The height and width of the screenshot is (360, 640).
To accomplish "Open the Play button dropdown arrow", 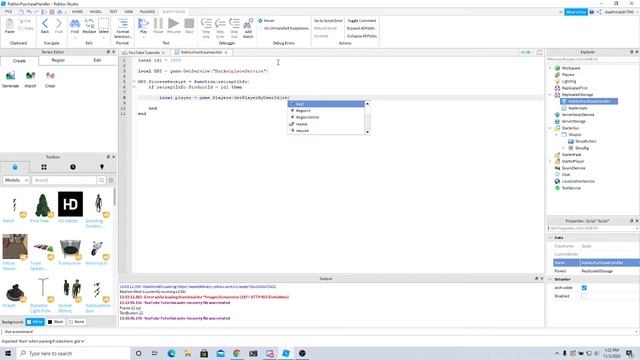I will coord(143,37).
